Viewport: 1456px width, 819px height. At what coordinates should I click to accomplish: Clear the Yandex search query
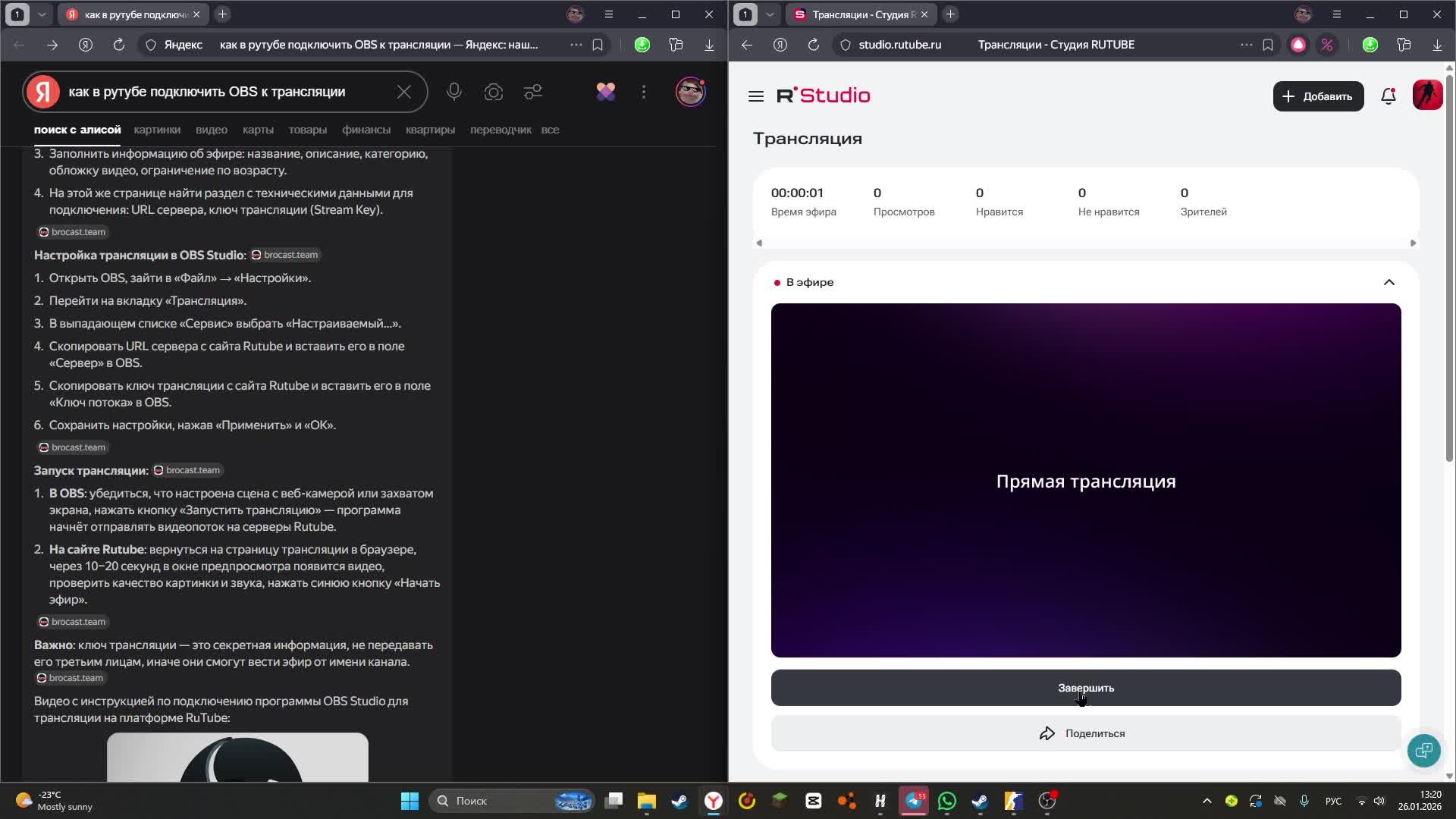point(404,92)
